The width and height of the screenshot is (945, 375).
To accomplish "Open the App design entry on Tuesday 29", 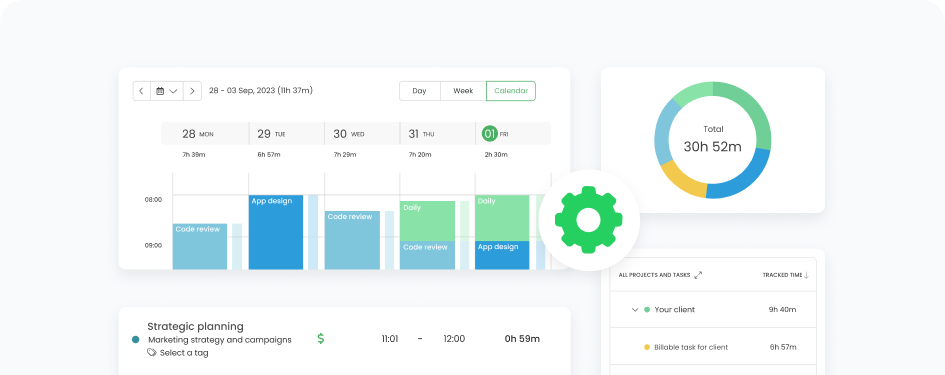I will [x=276, y=232].
